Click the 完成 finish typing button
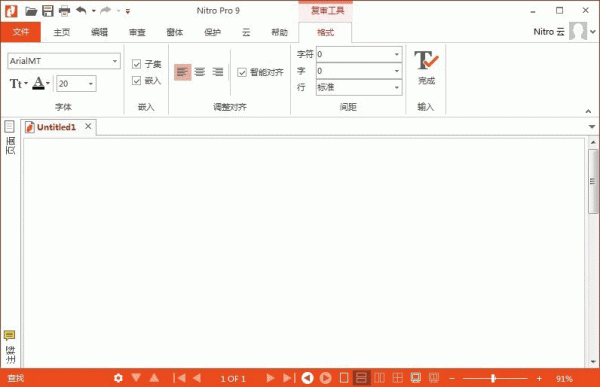This screenshot has height=387, width=600. (426, 67)
